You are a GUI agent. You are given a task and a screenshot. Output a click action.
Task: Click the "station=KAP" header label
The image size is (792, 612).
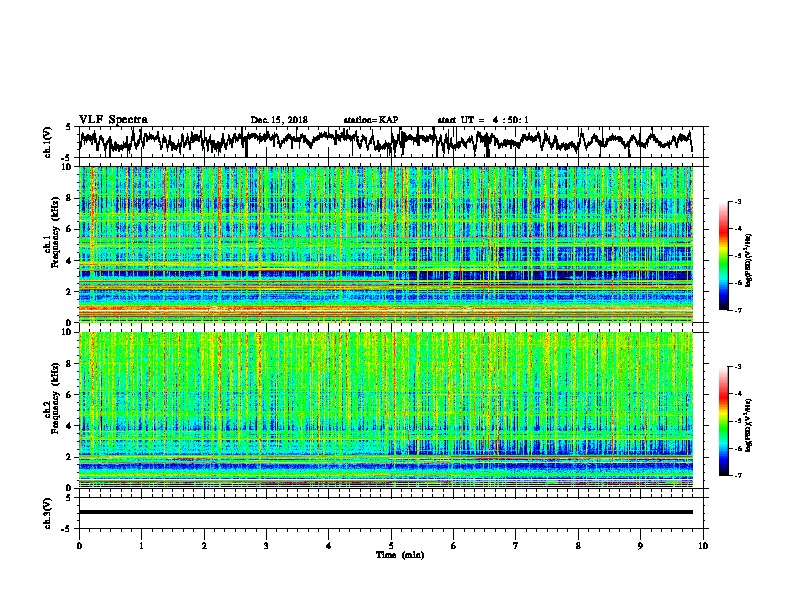371,120
